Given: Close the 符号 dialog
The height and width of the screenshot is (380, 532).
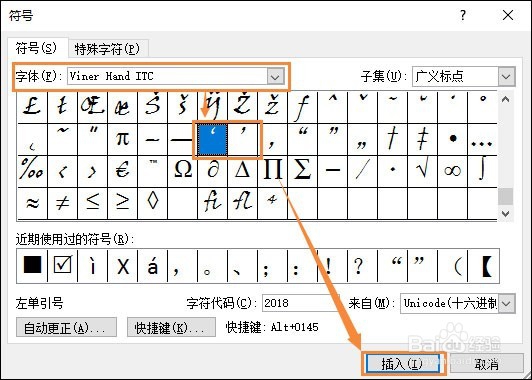Looking at the screenshot, I should pyautogui.click(x=508, y=15).
